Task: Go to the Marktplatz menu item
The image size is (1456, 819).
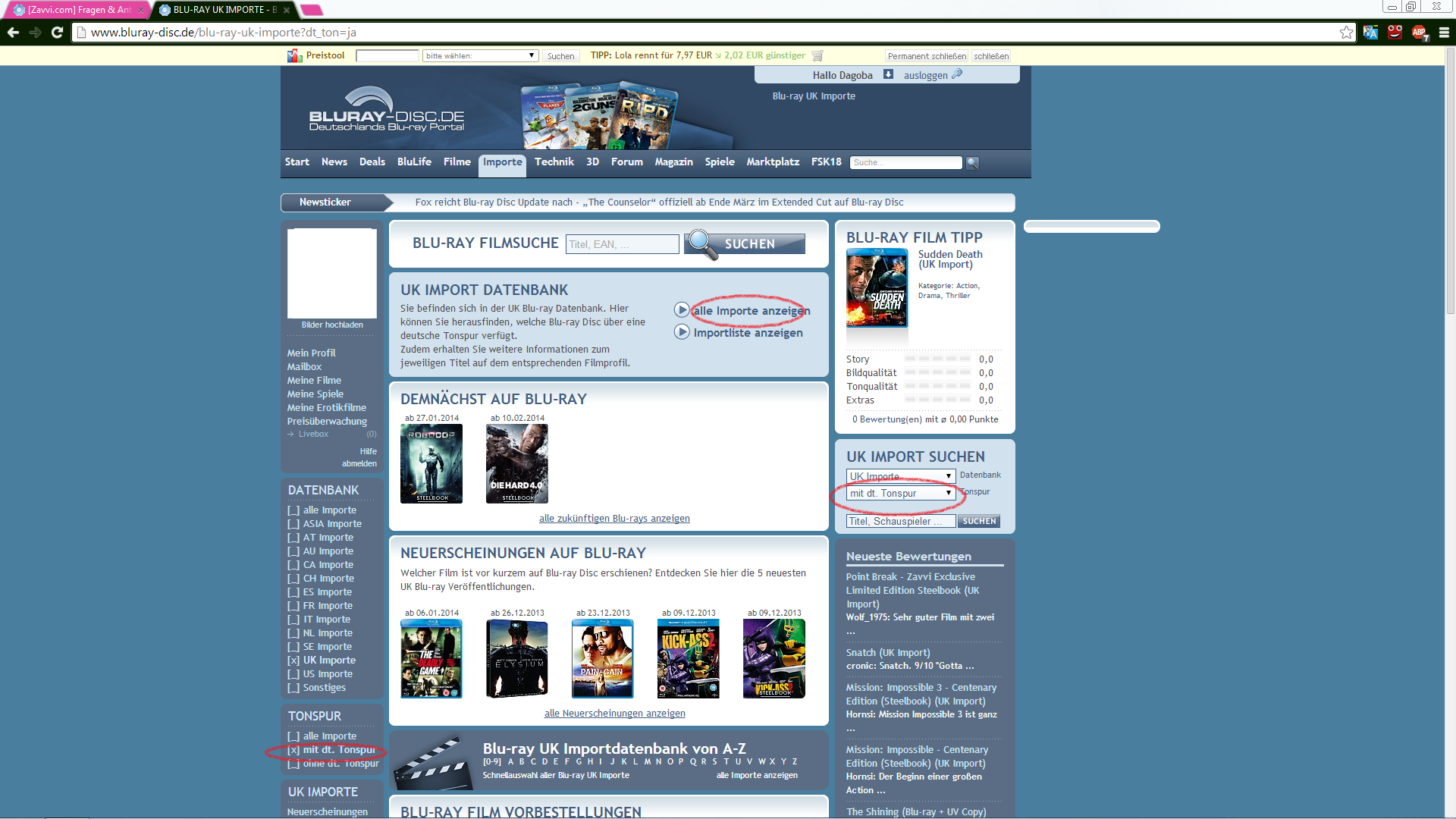Action: 772,162
